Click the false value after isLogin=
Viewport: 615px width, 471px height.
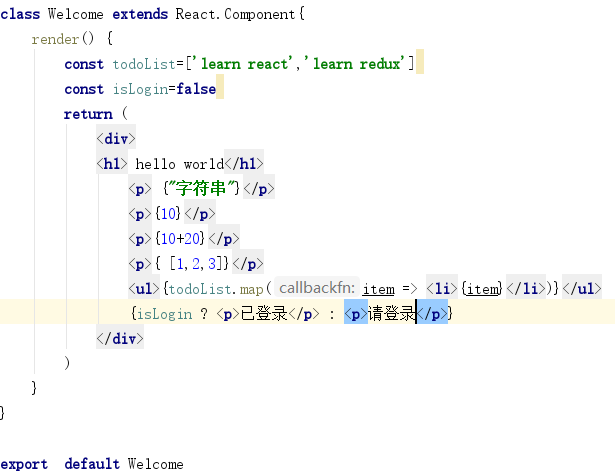(x=196, y=89)
